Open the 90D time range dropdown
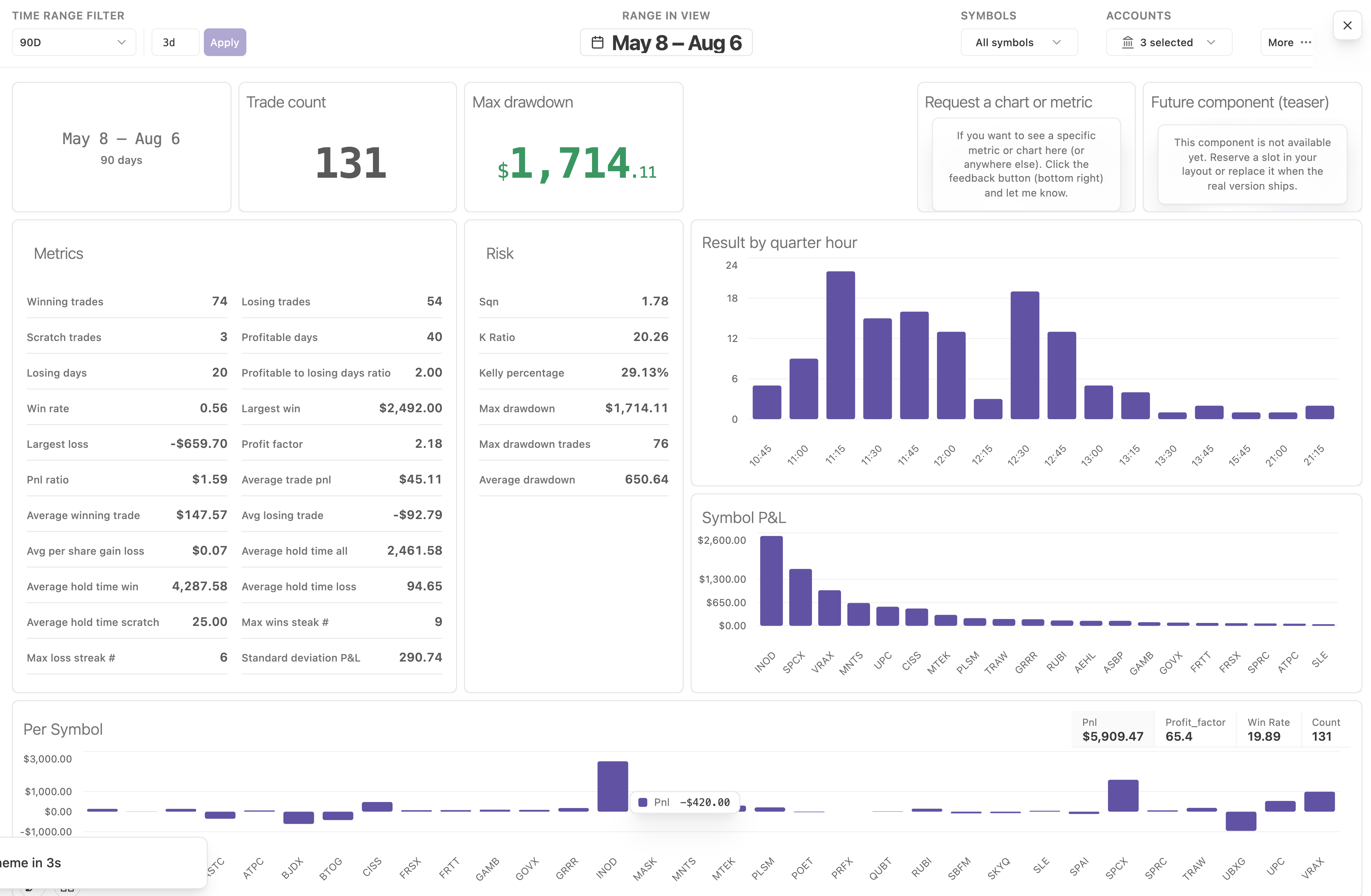Screen dimensions: 1371x896 pos(74,43)
